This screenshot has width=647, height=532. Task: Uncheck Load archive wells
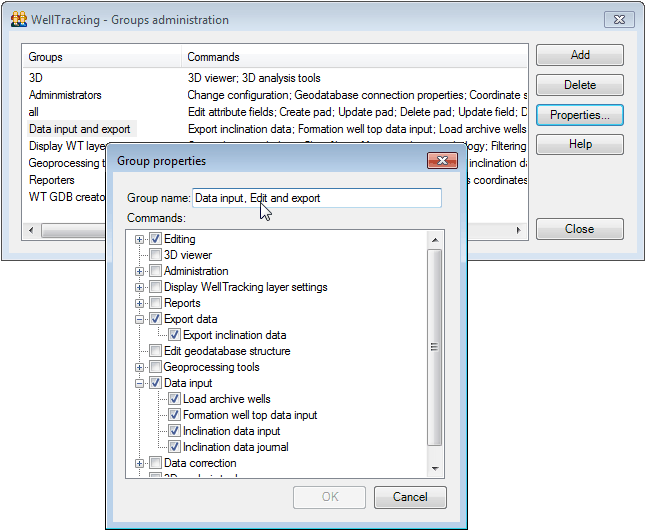pyautogui.click(x=175, y=399)
